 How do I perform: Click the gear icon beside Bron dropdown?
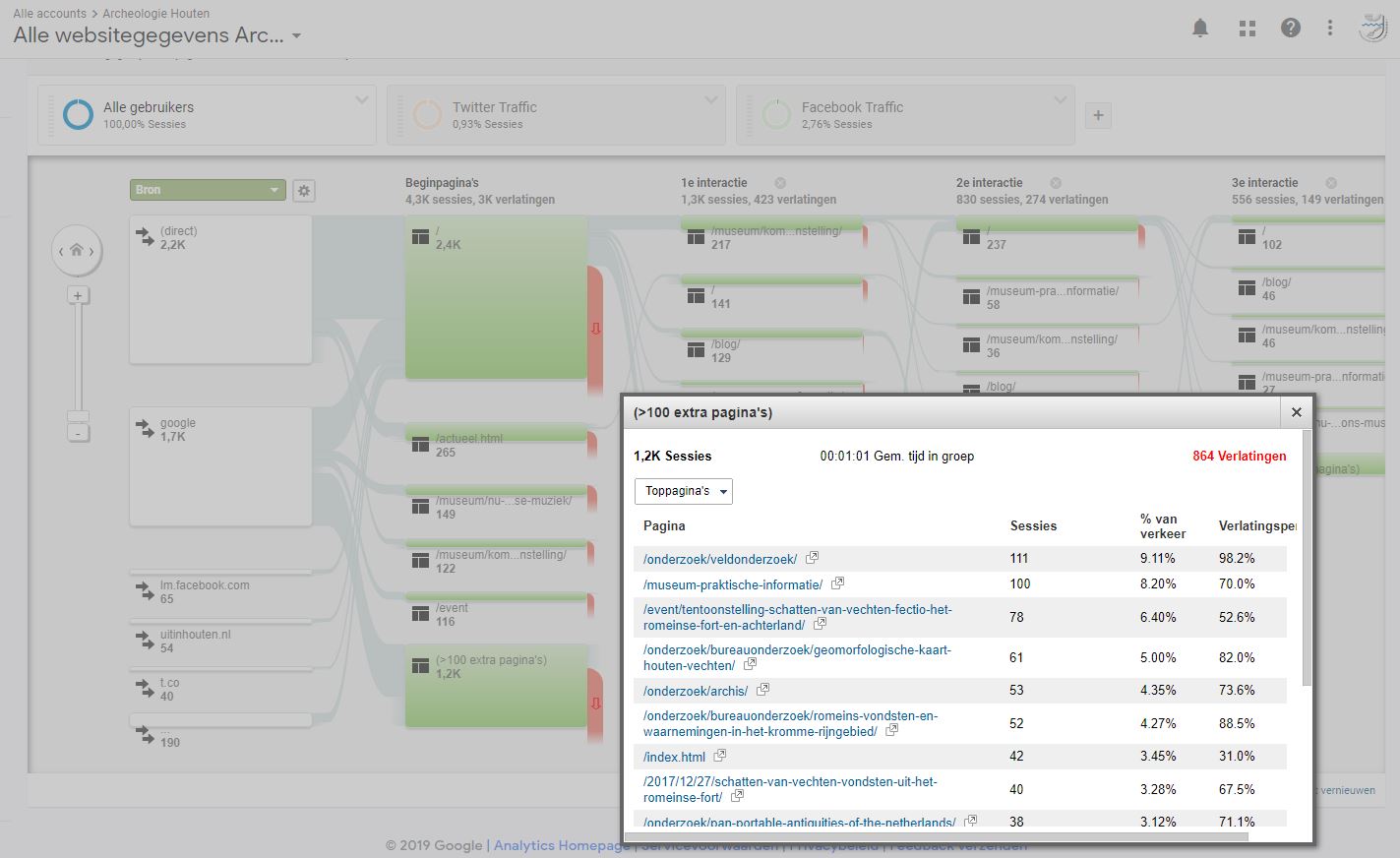pos(304,191)
